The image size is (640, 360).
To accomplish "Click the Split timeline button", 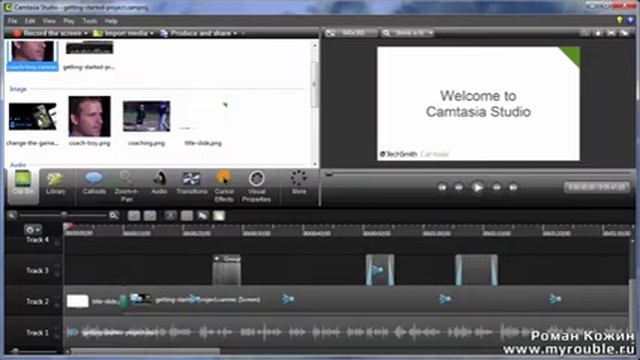I will 187,216.
